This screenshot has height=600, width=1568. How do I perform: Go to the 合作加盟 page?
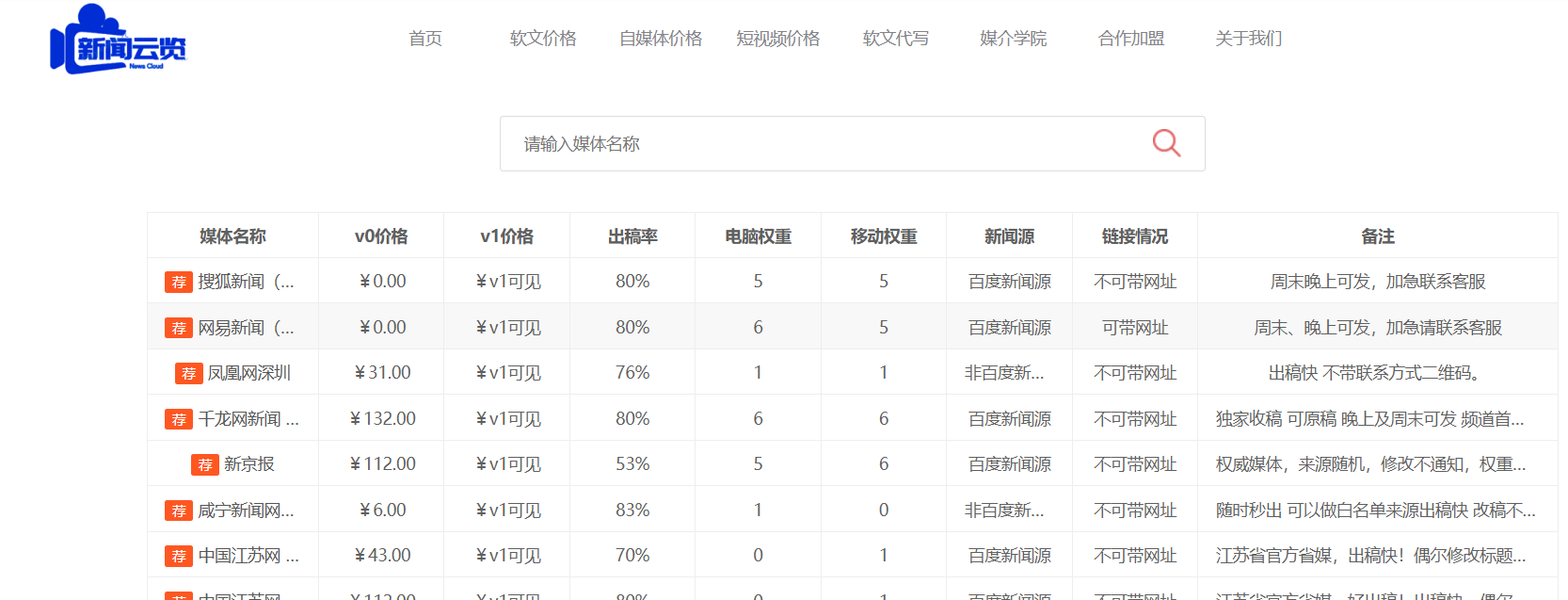(x=1131, y=39)
